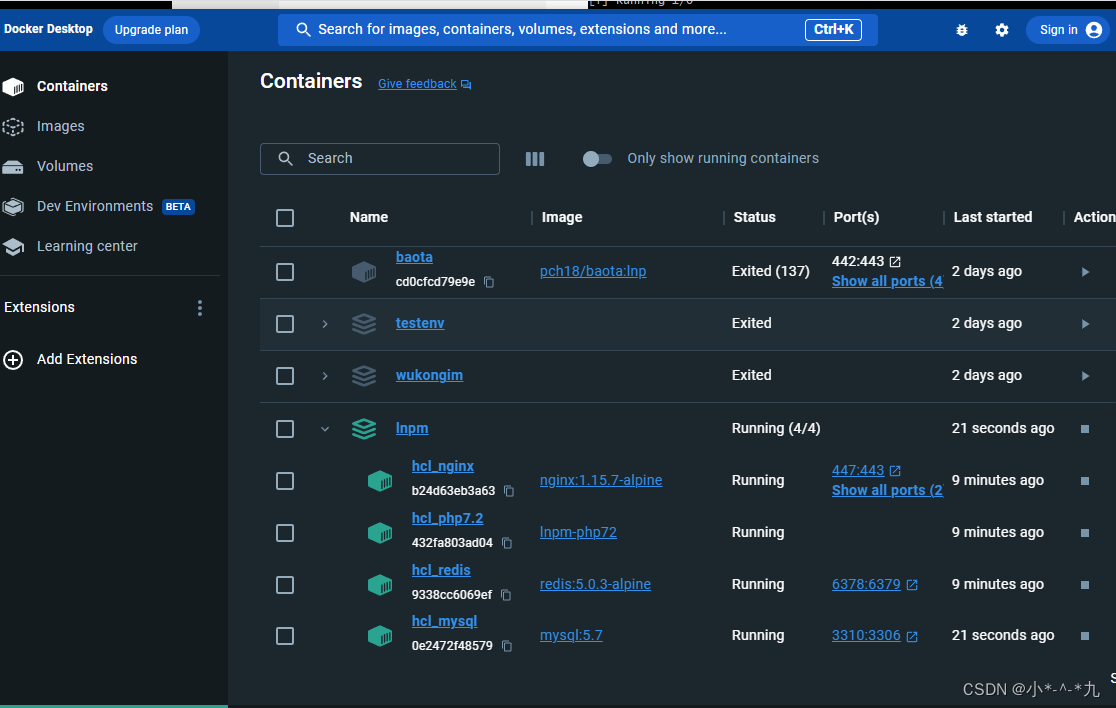Check the testenv row checkbox
Viewport: 1116px width, 708px height.
tap(285, 324)
